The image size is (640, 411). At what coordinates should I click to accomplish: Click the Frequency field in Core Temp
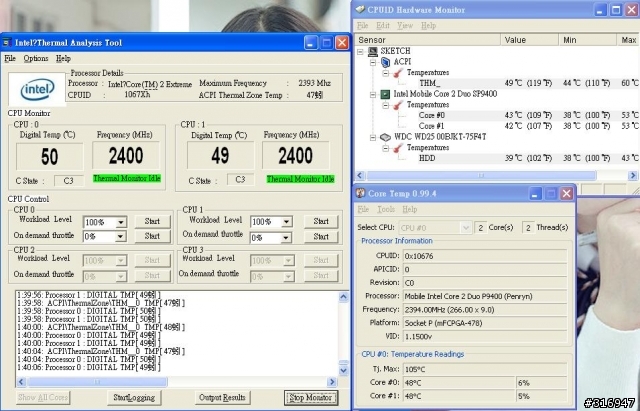point(485,310)
